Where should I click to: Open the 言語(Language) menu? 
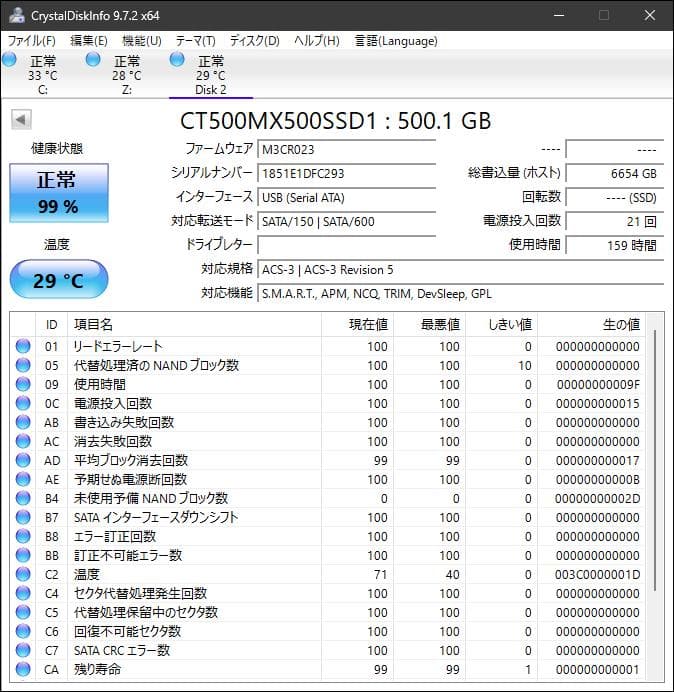coord(396,41)
